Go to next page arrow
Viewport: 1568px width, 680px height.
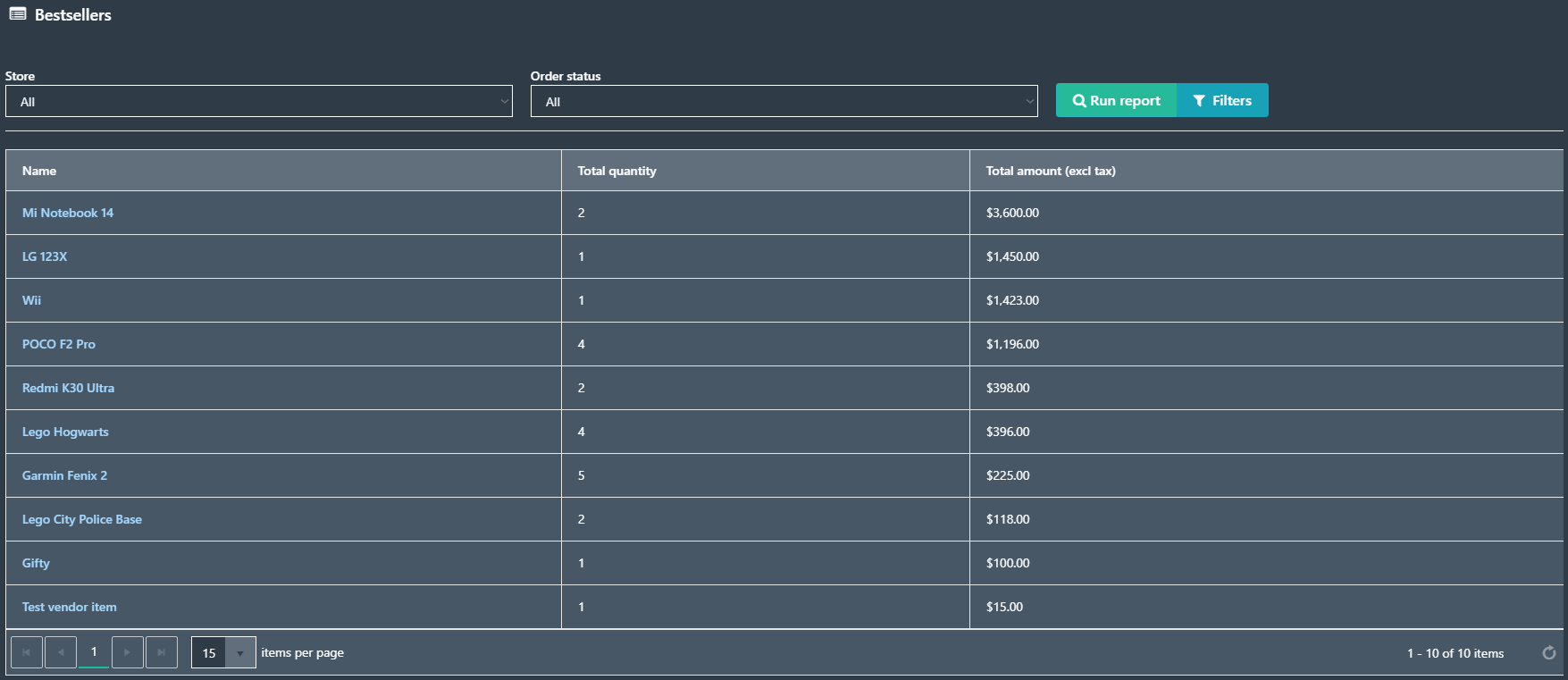point(128,652)
